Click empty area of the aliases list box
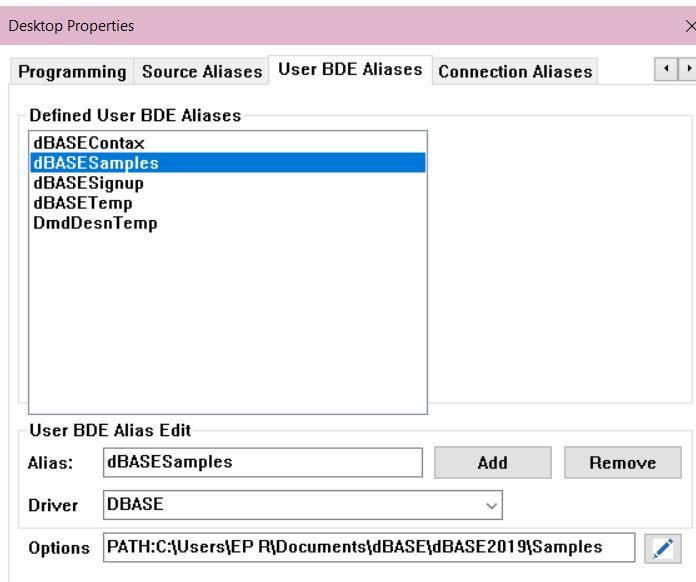Image resolution: width=696 pixels, height=582 pixels. click(227, 320)
